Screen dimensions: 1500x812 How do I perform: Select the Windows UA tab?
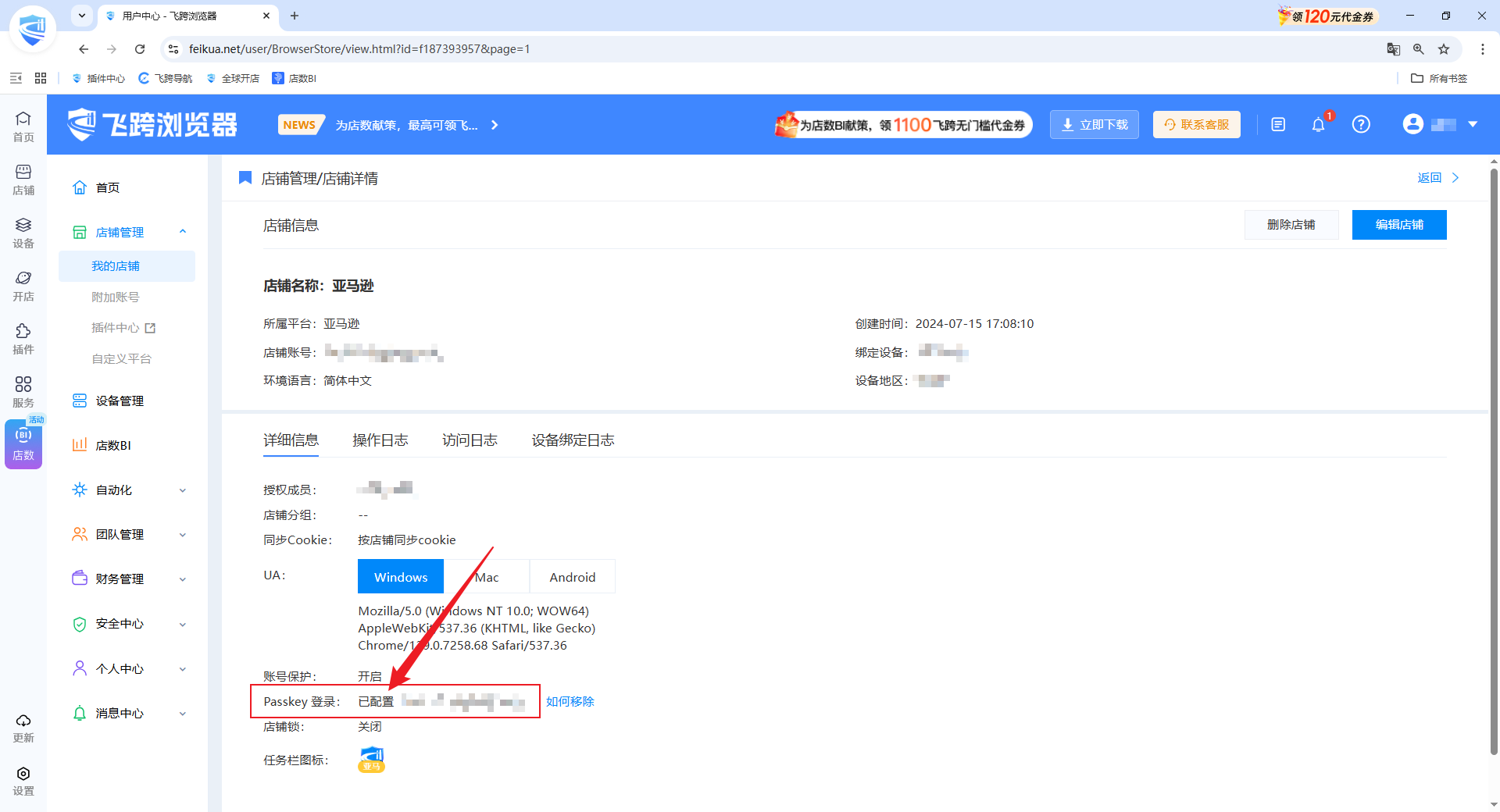point(401,577)
